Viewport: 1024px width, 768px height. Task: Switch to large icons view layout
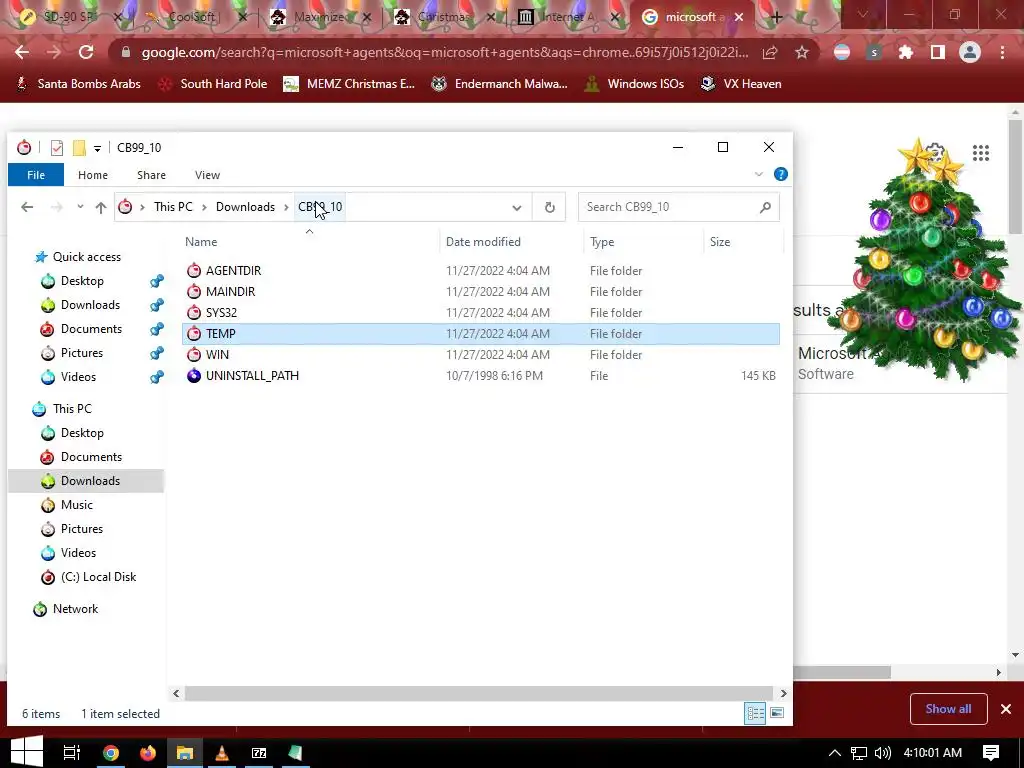click(x=776, y=713)
